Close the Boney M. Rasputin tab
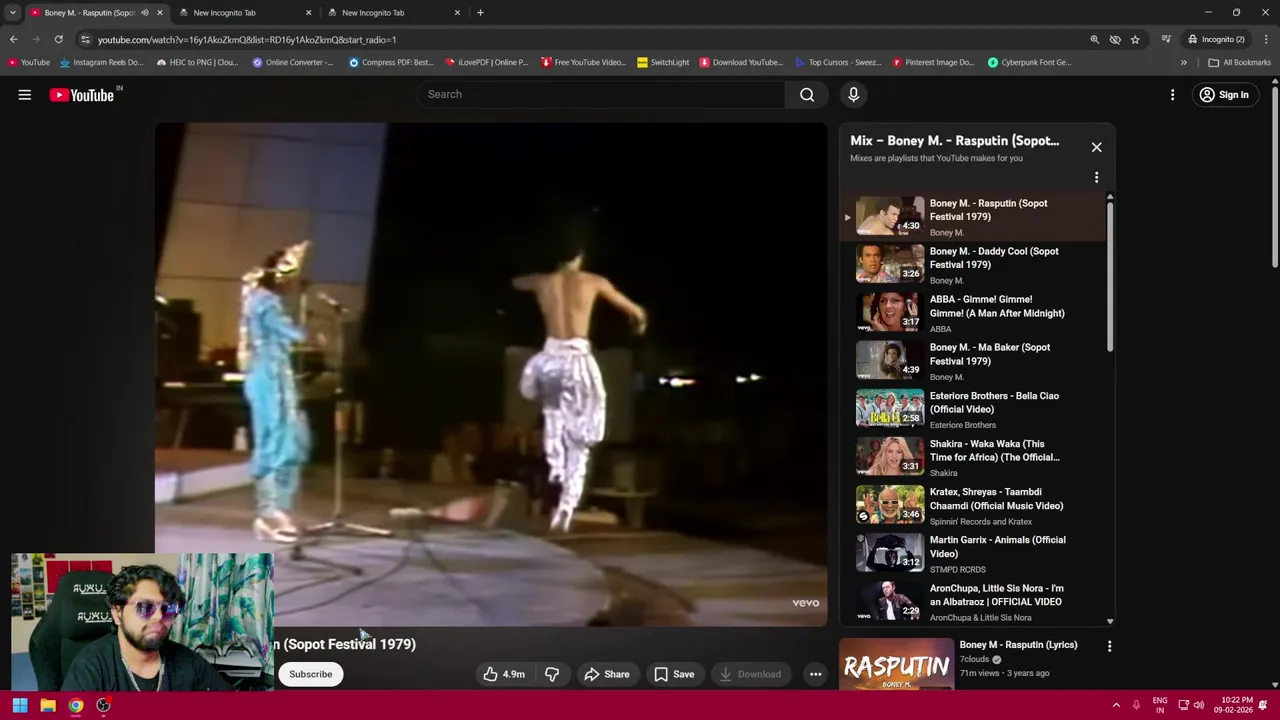Viewport: 1280px width, 720px height. pyautogui.click(x=160, y=13)
